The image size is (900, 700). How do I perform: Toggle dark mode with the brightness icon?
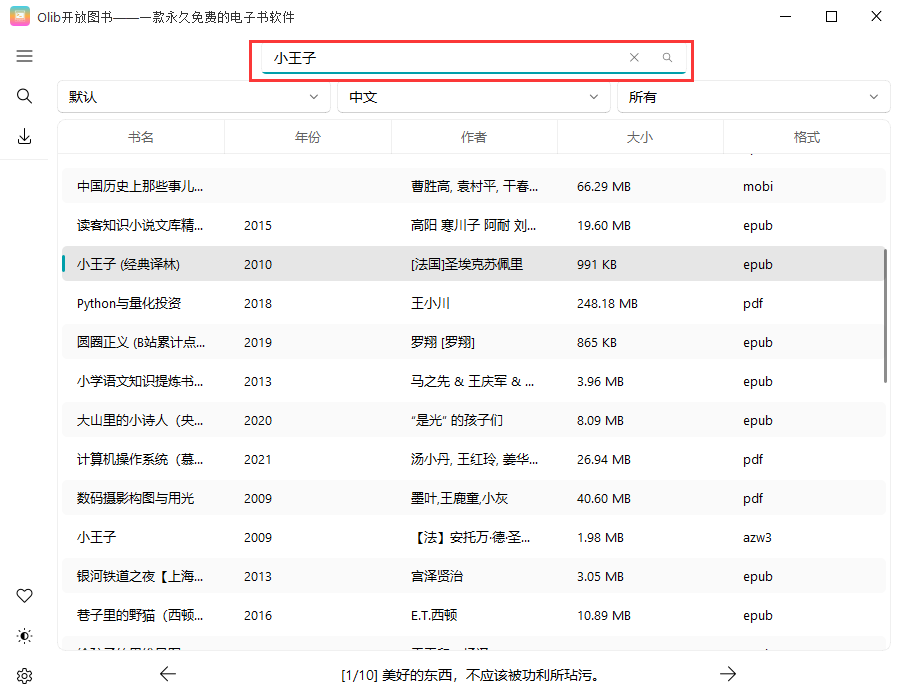[24, 635]
